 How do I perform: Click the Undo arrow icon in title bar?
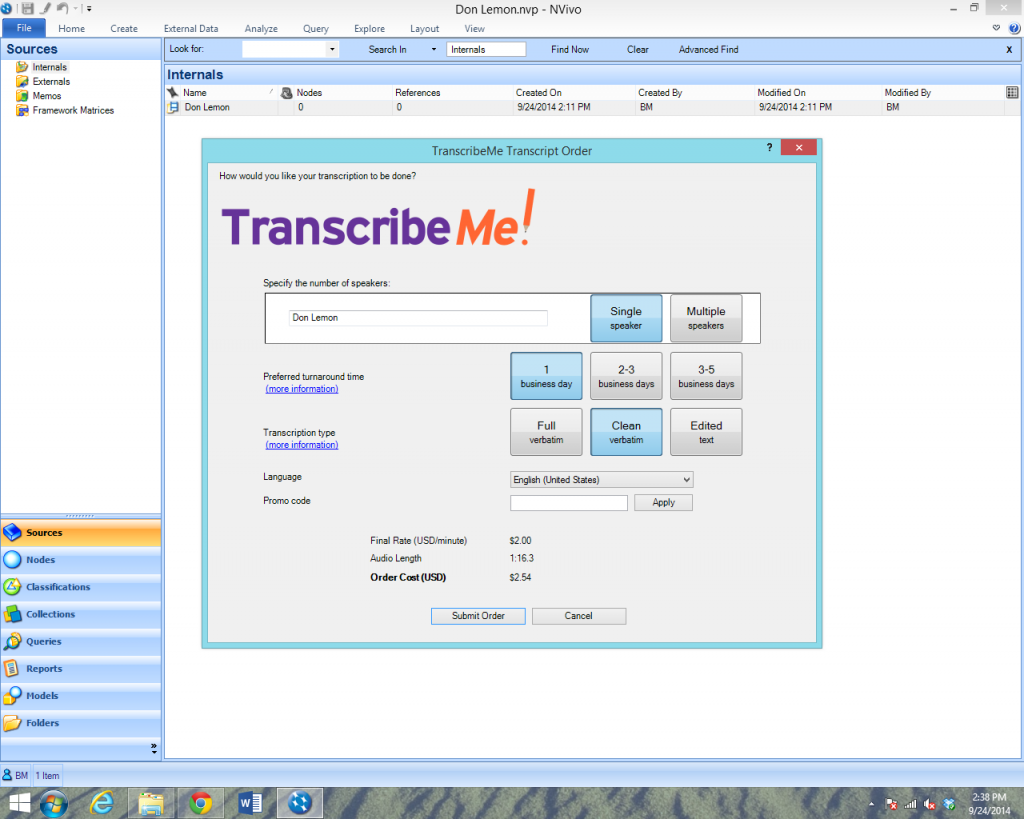point(63,8)
